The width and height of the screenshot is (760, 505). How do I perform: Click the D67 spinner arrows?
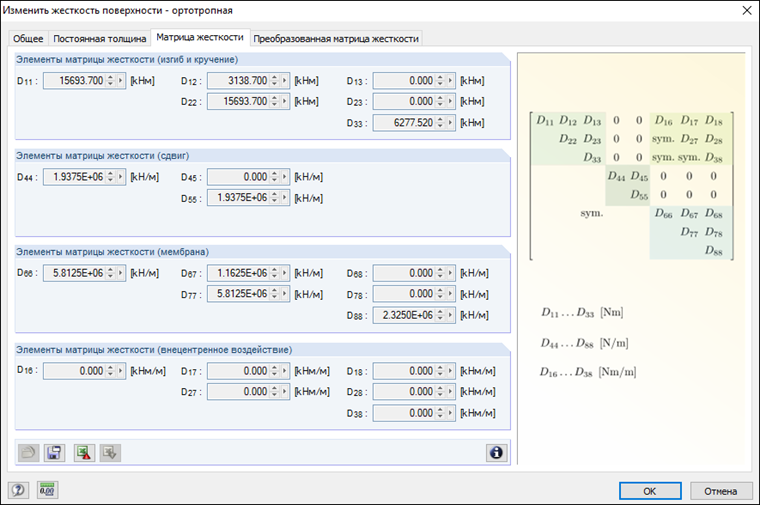click(x=274, y=273)
